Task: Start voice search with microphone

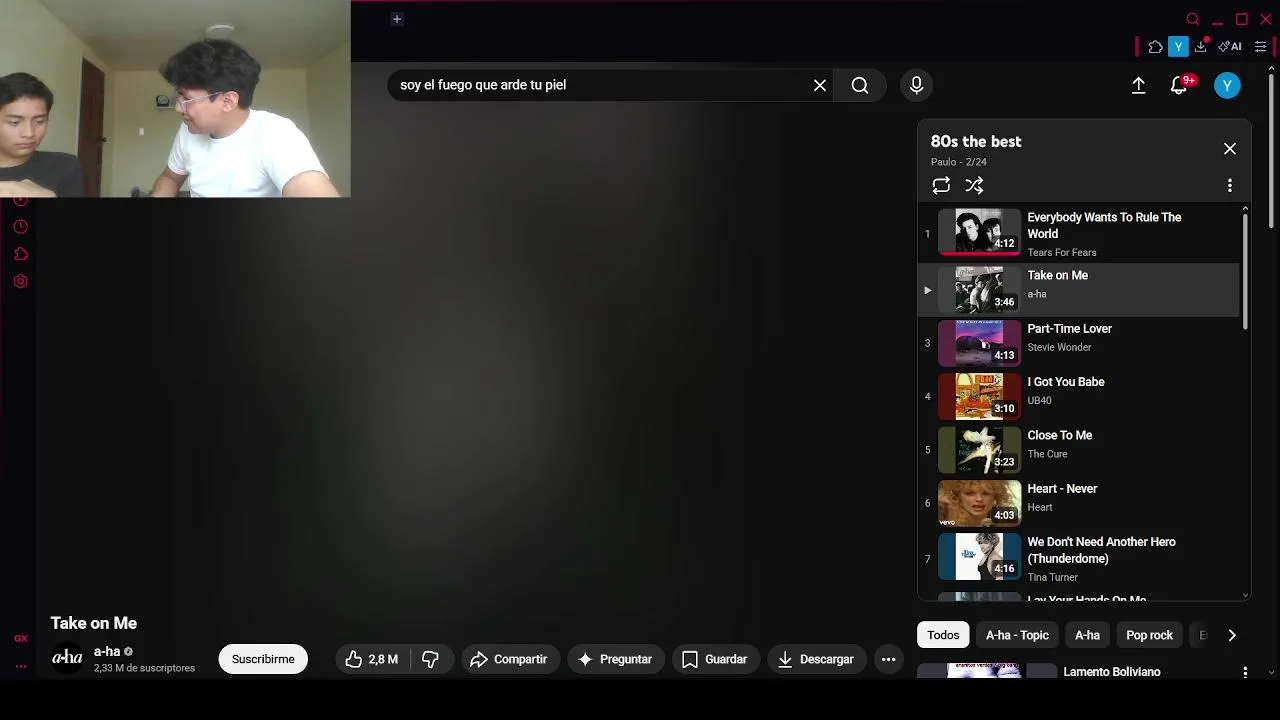Action: [916, 85]
